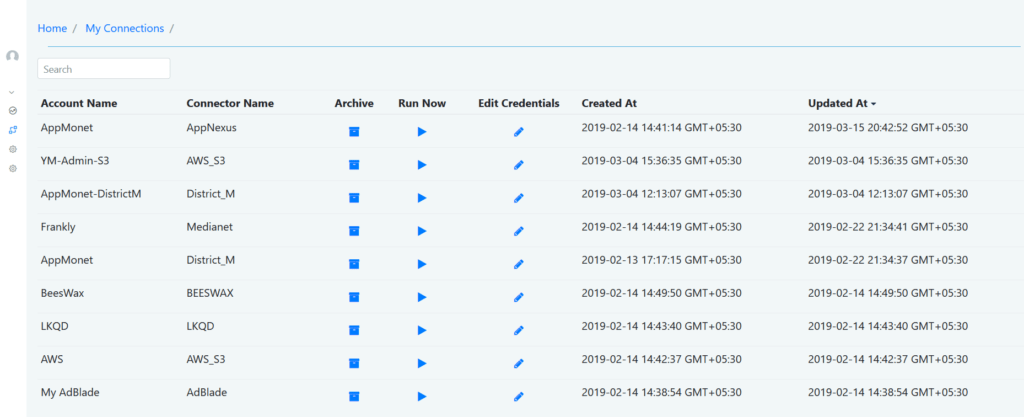The height and width of the screenshot is (417, 1024).
Task: Archive the LKQD connection
Action: [x=354, y=330]
